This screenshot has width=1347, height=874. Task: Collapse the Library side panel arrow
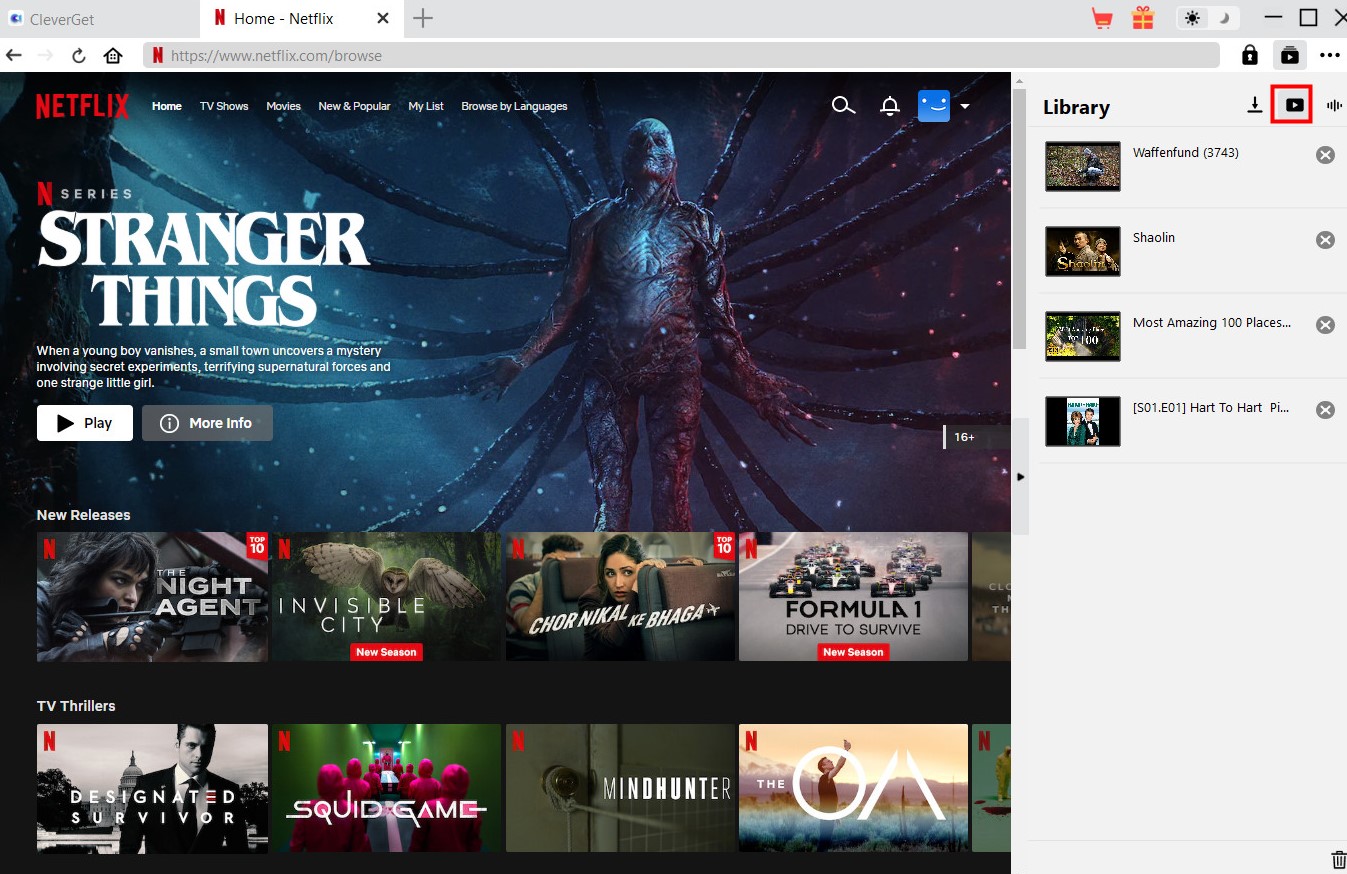[1020, 477]
